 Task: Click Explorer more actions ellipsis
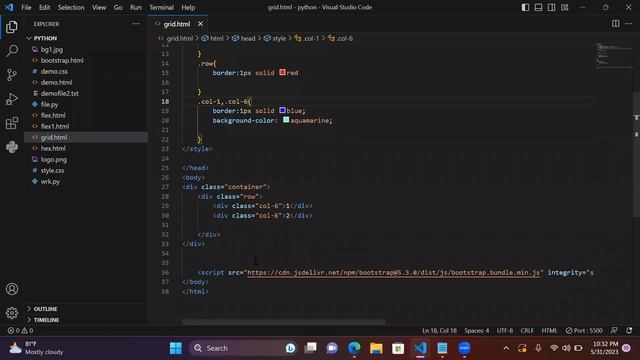(136, 24)
